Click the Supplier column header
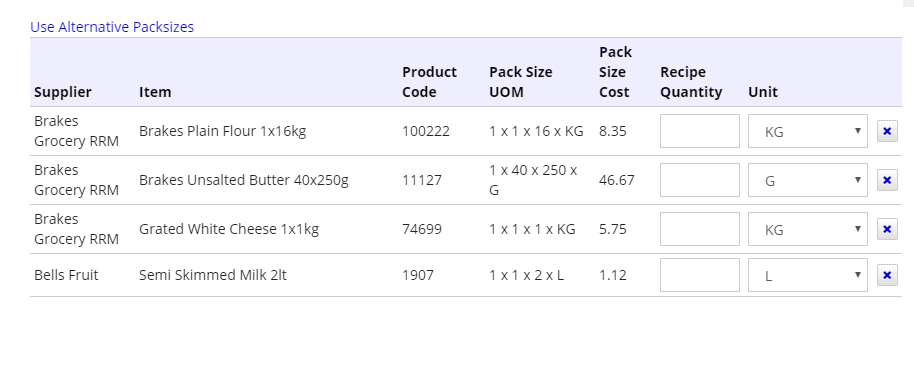Viewport: 914px width, 369px height. point(63,92)
